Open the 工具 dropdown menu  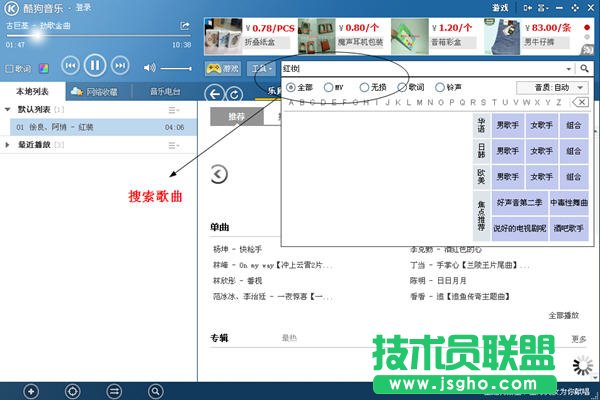[262, 69]
